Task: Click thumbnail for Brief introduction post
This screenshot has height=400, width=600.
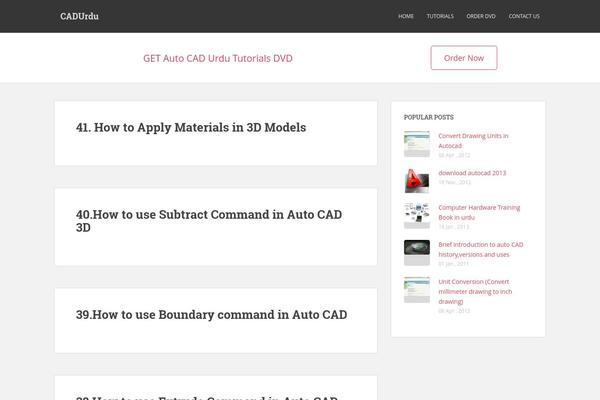Action: (417, 253)
